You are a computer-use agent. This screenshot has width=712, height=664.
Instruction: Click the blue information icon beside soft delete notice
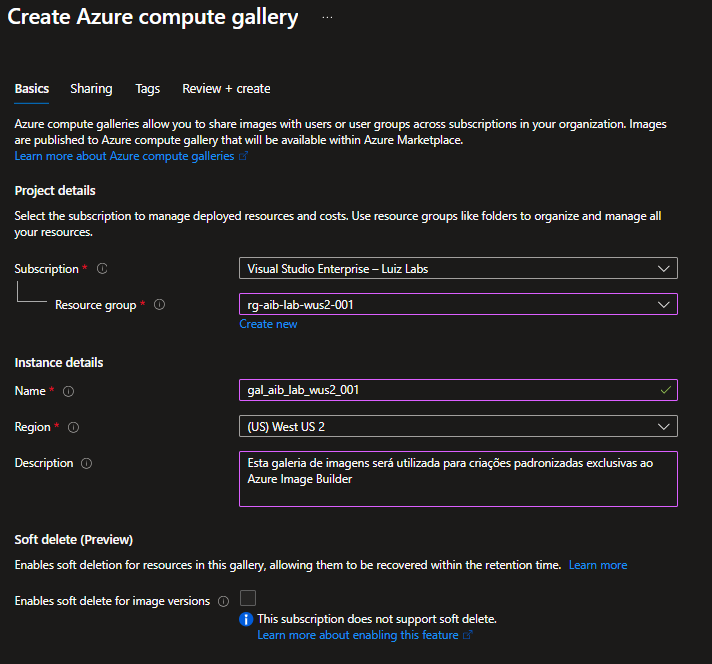246,619
